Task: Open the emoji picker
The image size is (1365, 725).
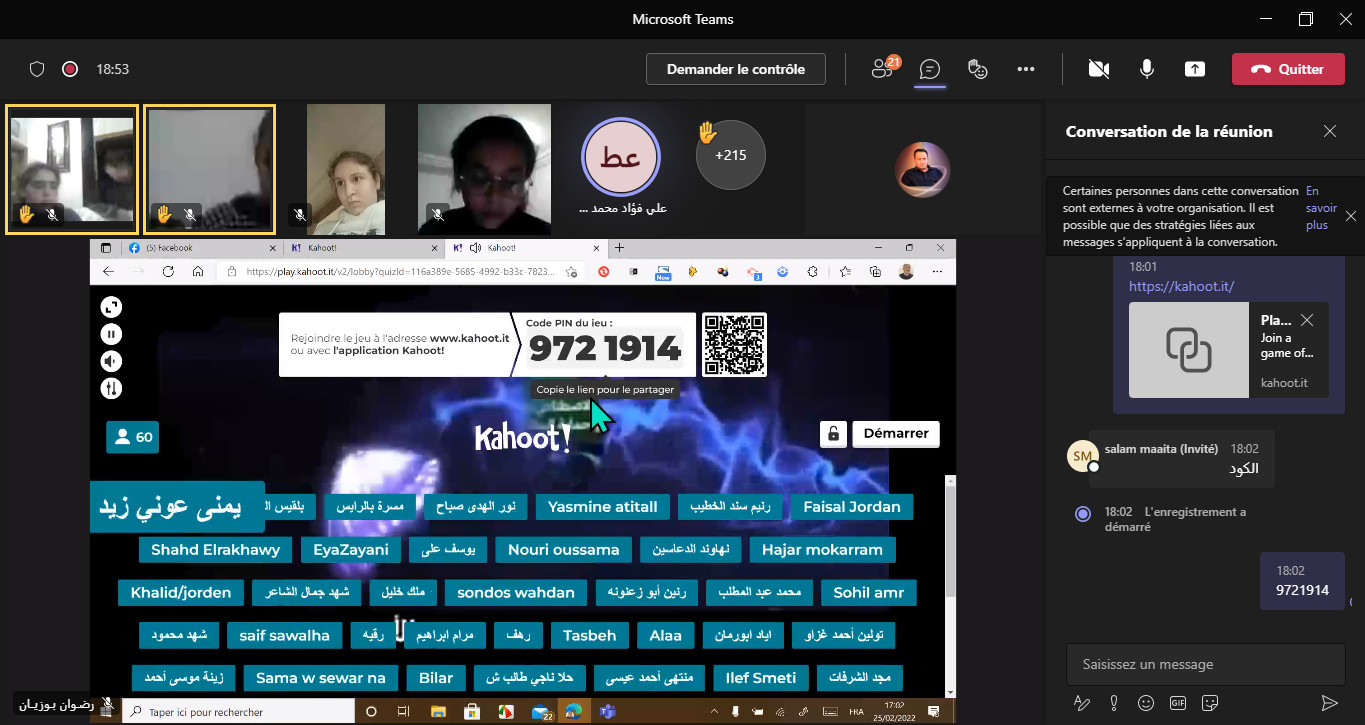Action: (1146, 703)
